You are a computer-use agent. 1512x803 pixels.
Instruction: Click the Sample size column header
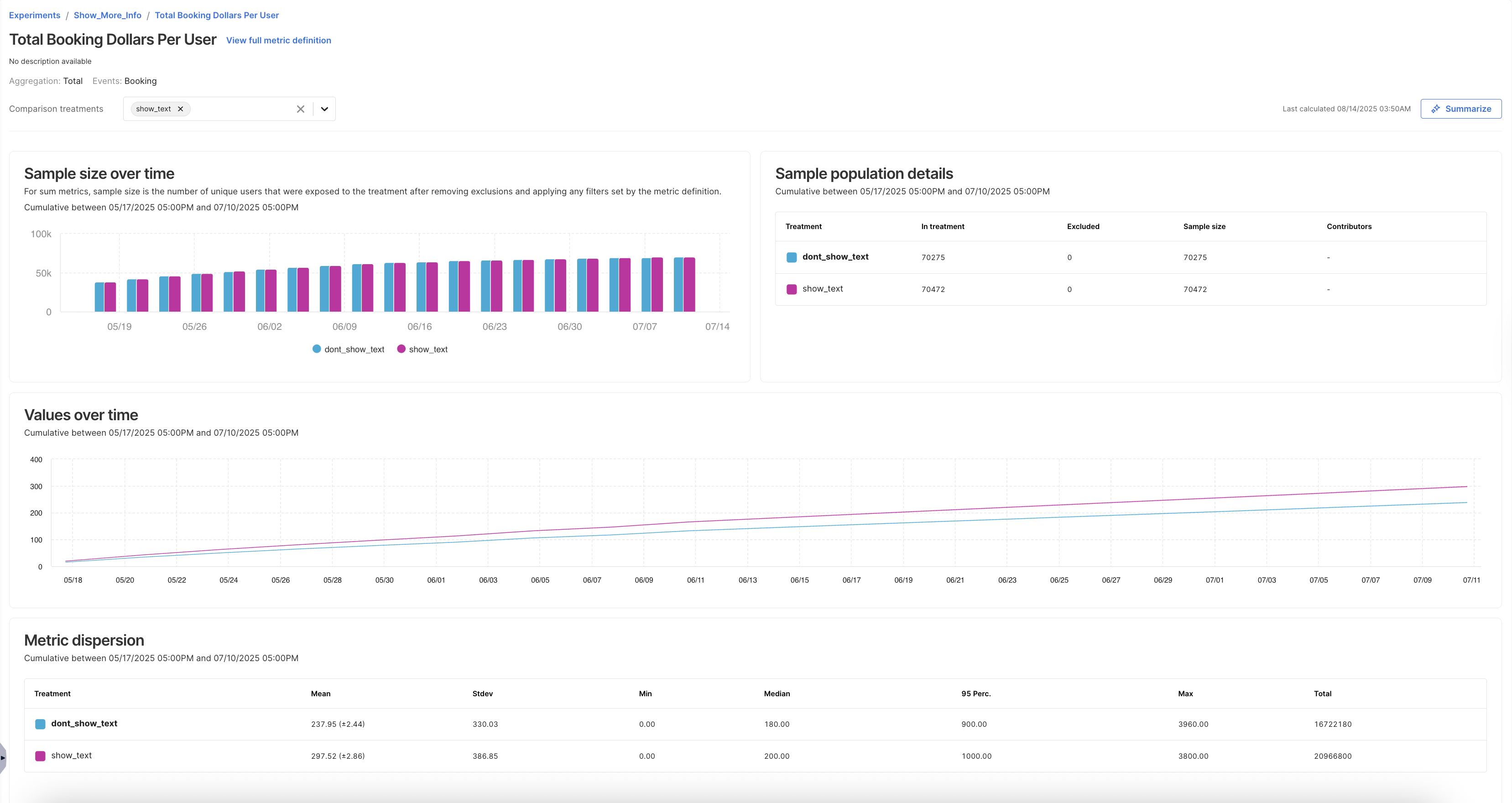[x=1204, y=227]
